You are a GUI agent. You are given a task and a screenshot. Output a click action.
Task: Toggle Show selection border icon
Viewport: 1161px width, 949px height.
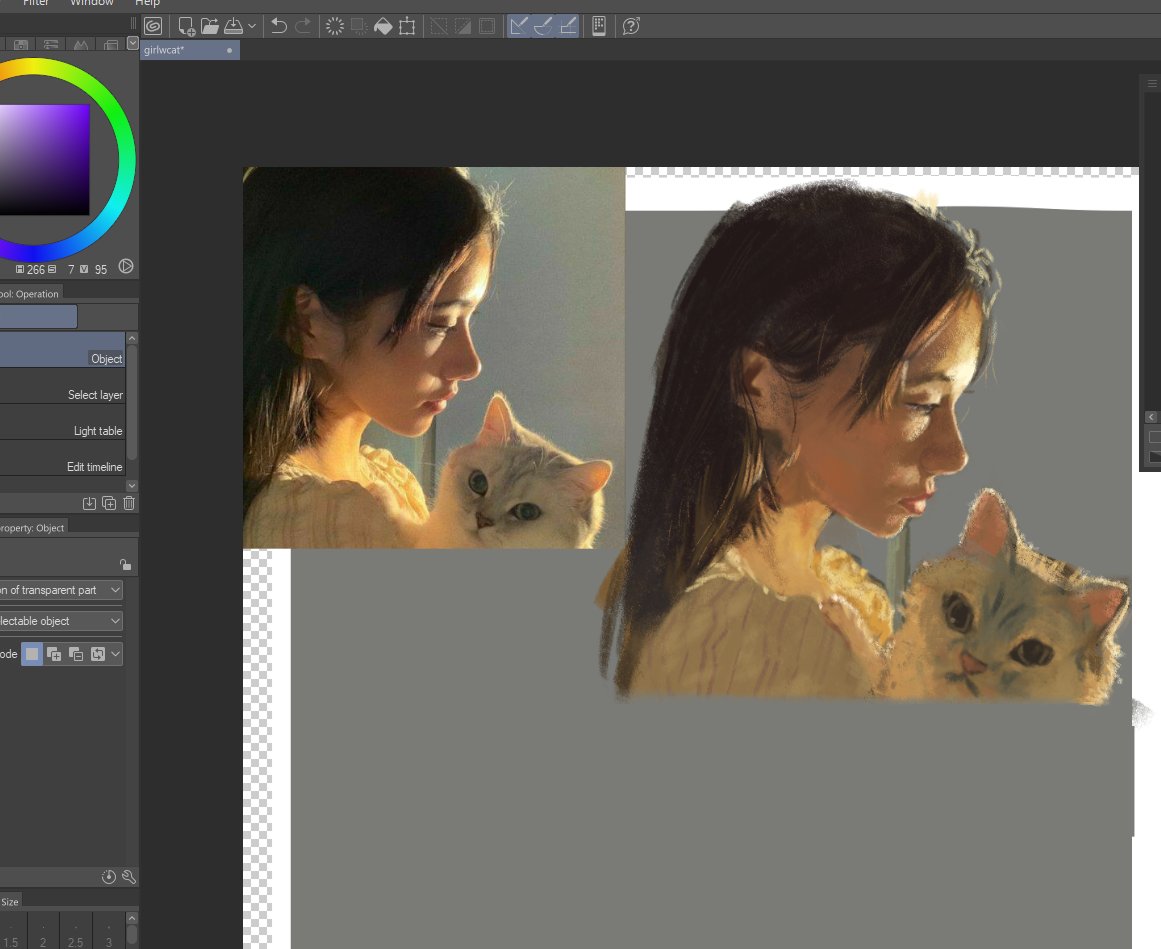point(487,27)
